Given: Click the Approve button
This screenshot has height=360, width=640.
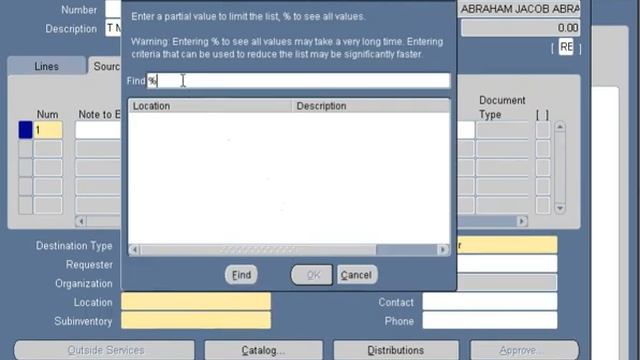Looking at the screenshot, I should (x=524, y=350).
